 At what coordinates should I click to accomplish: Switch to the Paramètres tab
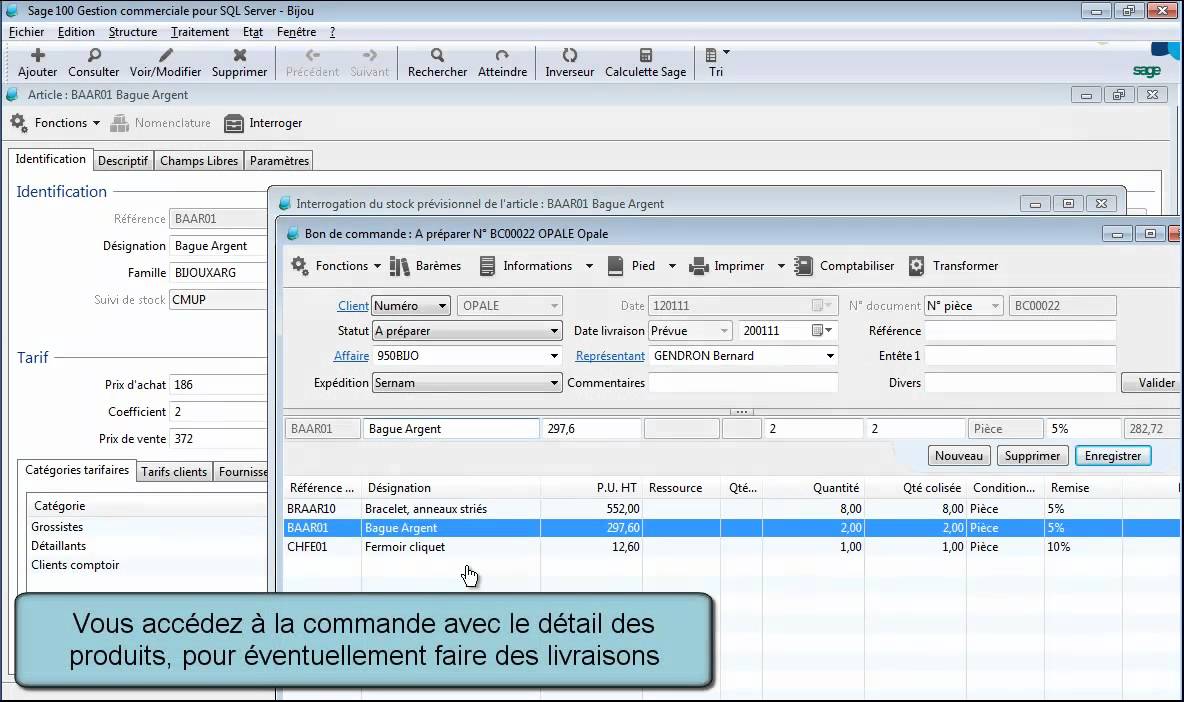click(279, 161)
